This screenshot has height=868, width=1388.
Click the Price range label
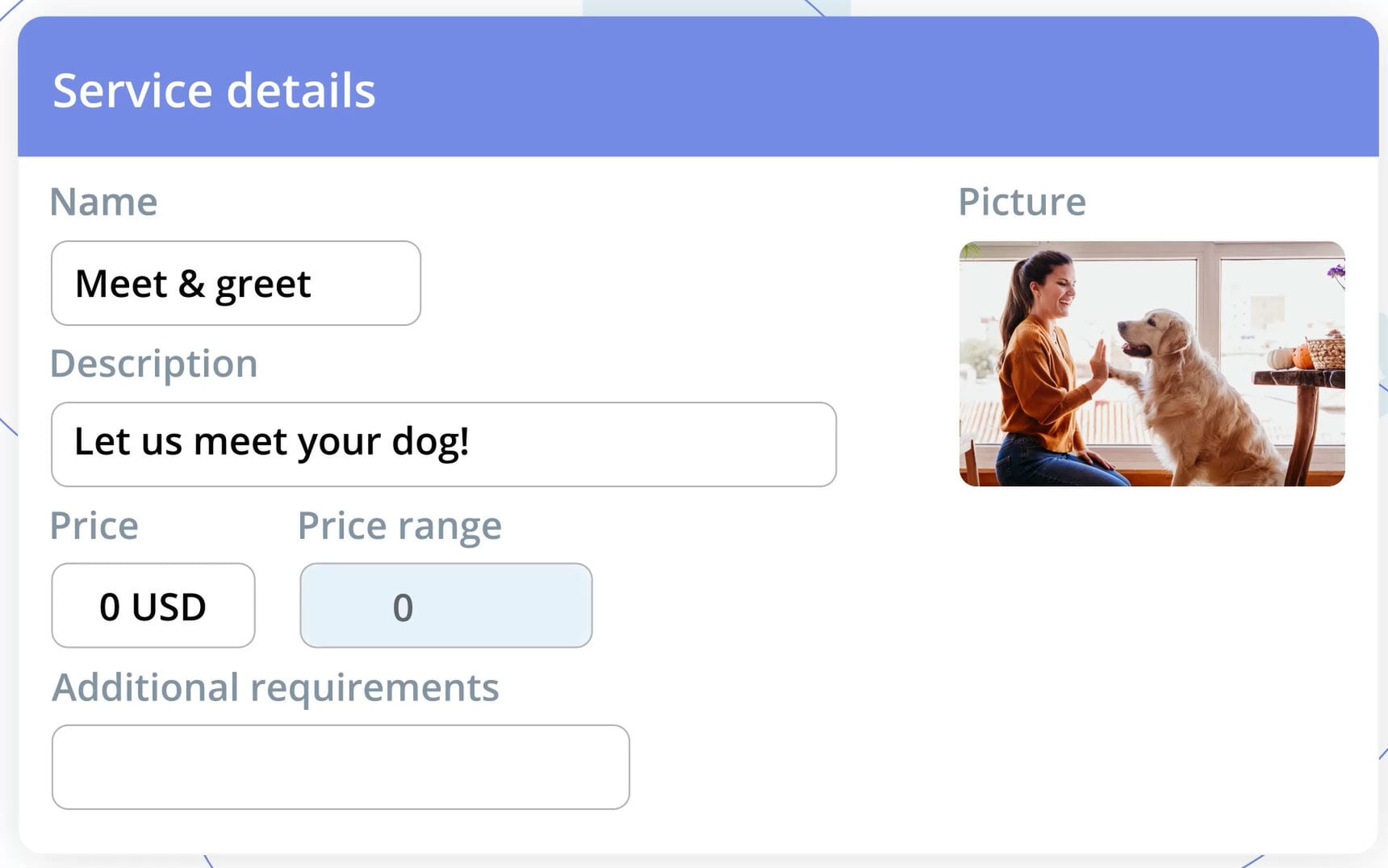(x=399, y=525)
